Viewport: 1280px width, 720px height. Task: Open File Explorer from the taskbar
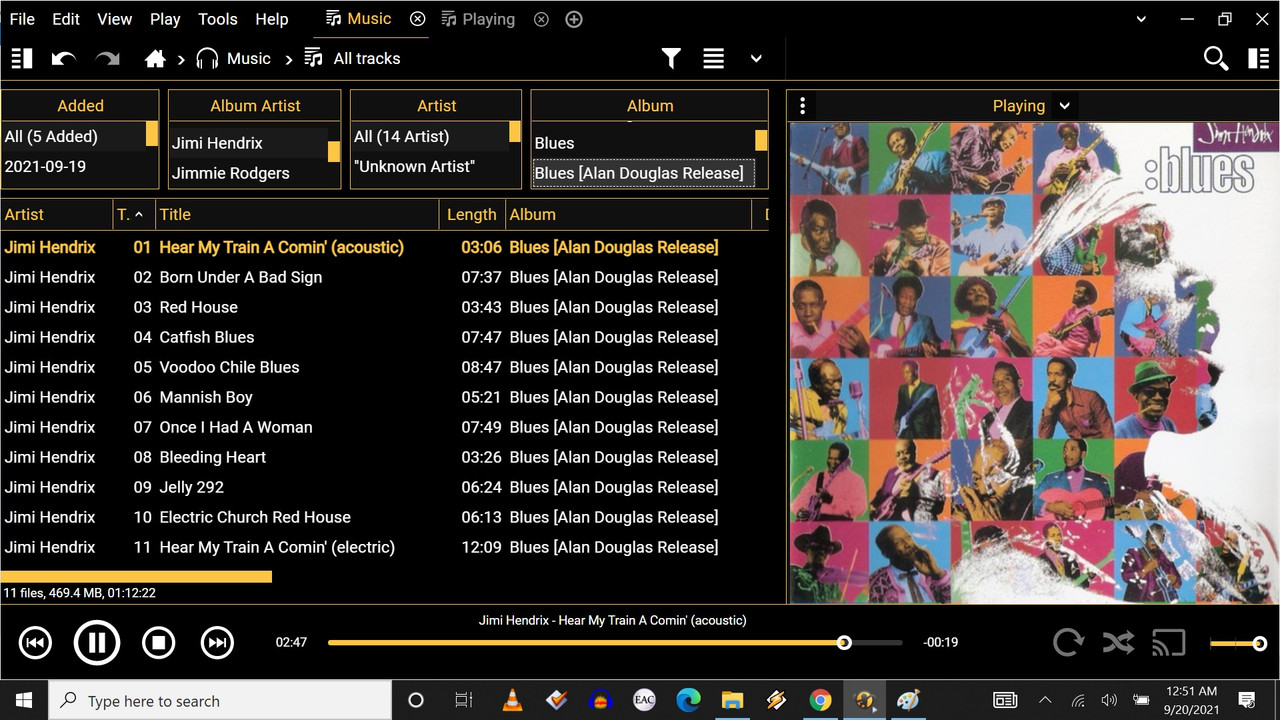tap(732, 700)
